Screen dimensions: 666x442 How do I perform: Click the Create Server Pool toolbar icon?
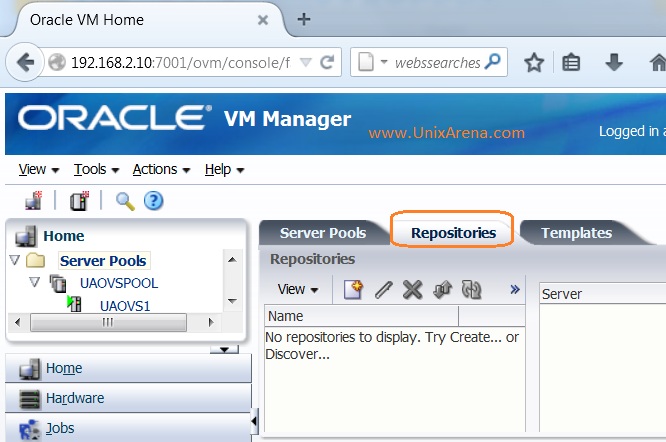(x=79, y=200)
